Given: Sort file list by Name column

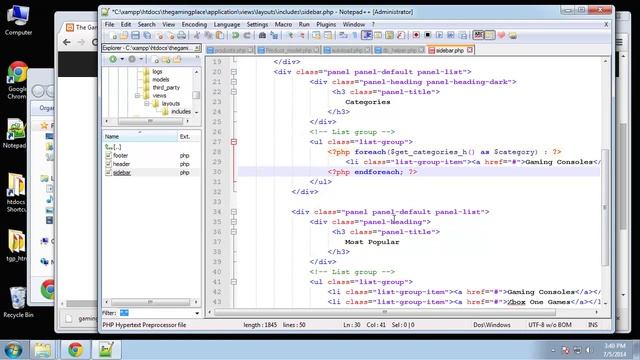Looking at the screenshot, I should 140,136.
